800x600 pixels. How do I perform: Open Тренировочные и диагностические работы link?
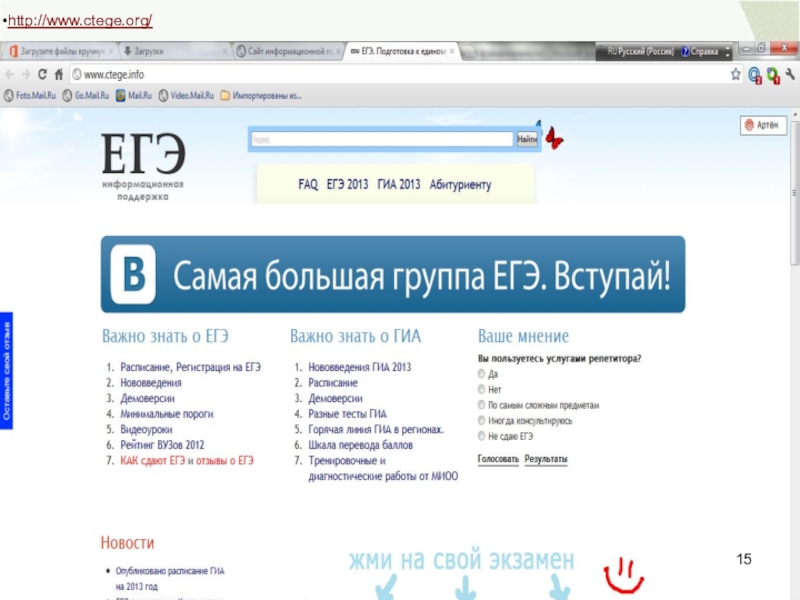pyautogui.click(x=383, y=468)
